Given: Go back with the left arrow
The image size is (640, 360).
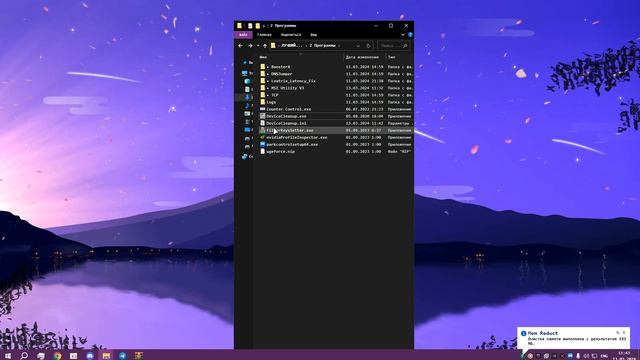Looking at the screenshot, I should (240, 46).
